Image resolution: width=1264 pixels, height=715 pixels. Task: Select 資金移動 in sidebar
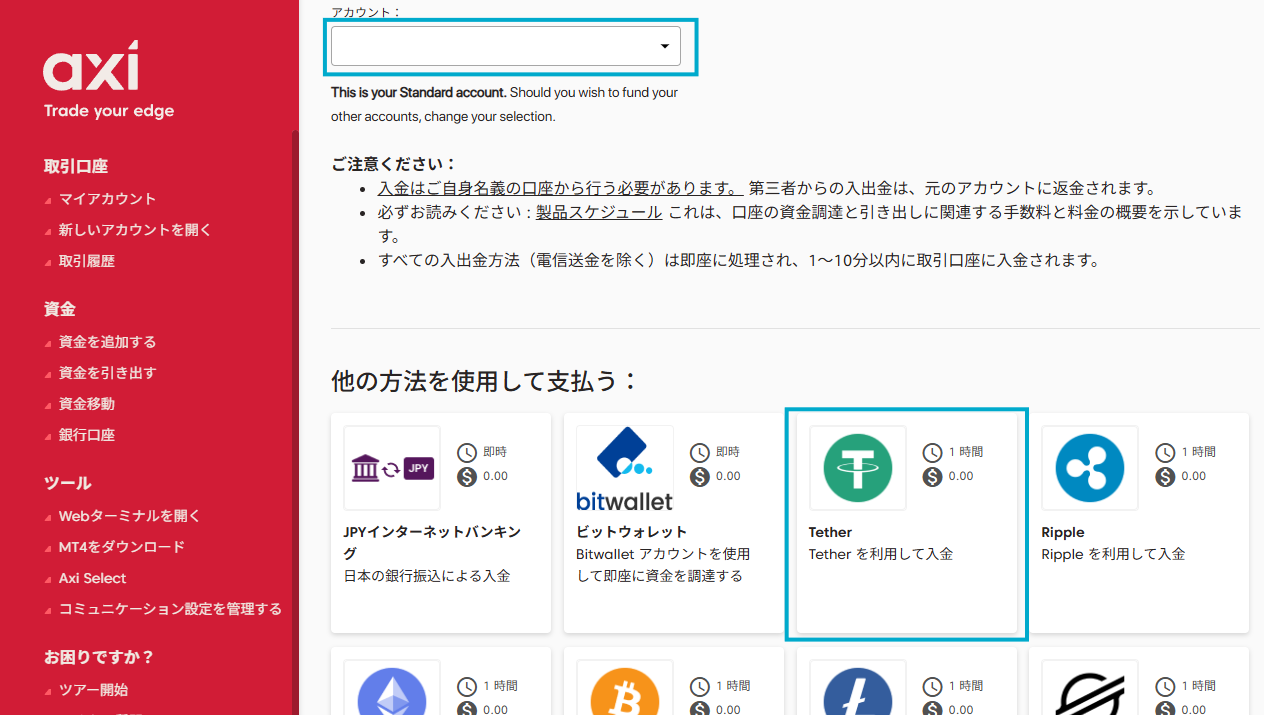[x=86, y=404]
